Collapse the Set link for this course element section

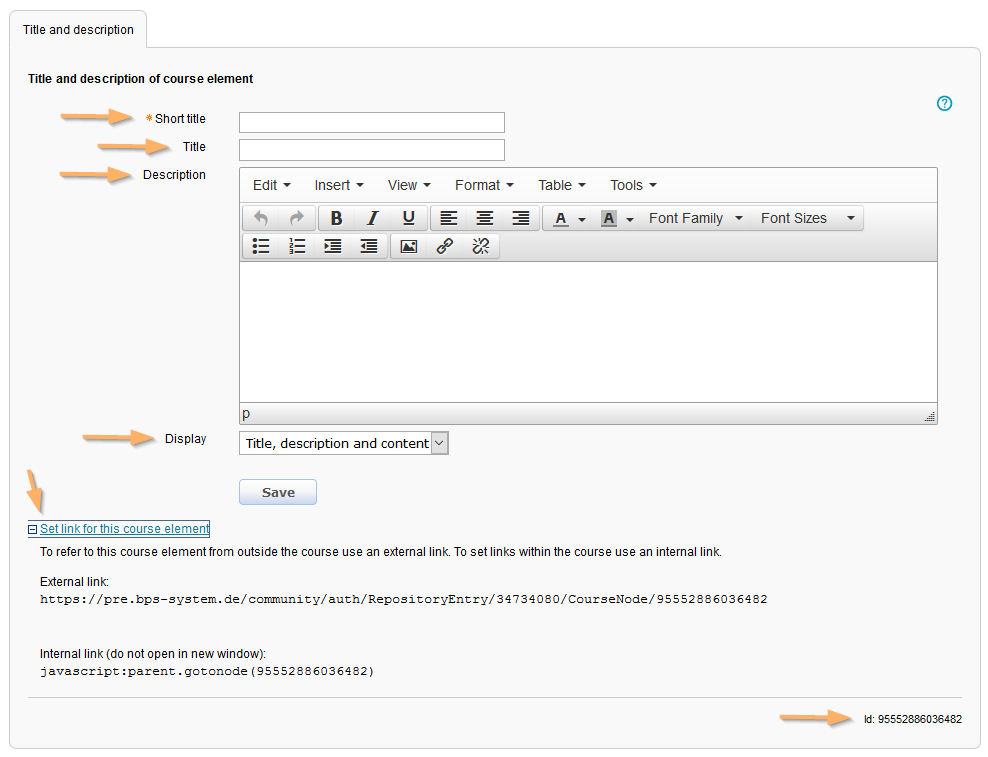33,529
